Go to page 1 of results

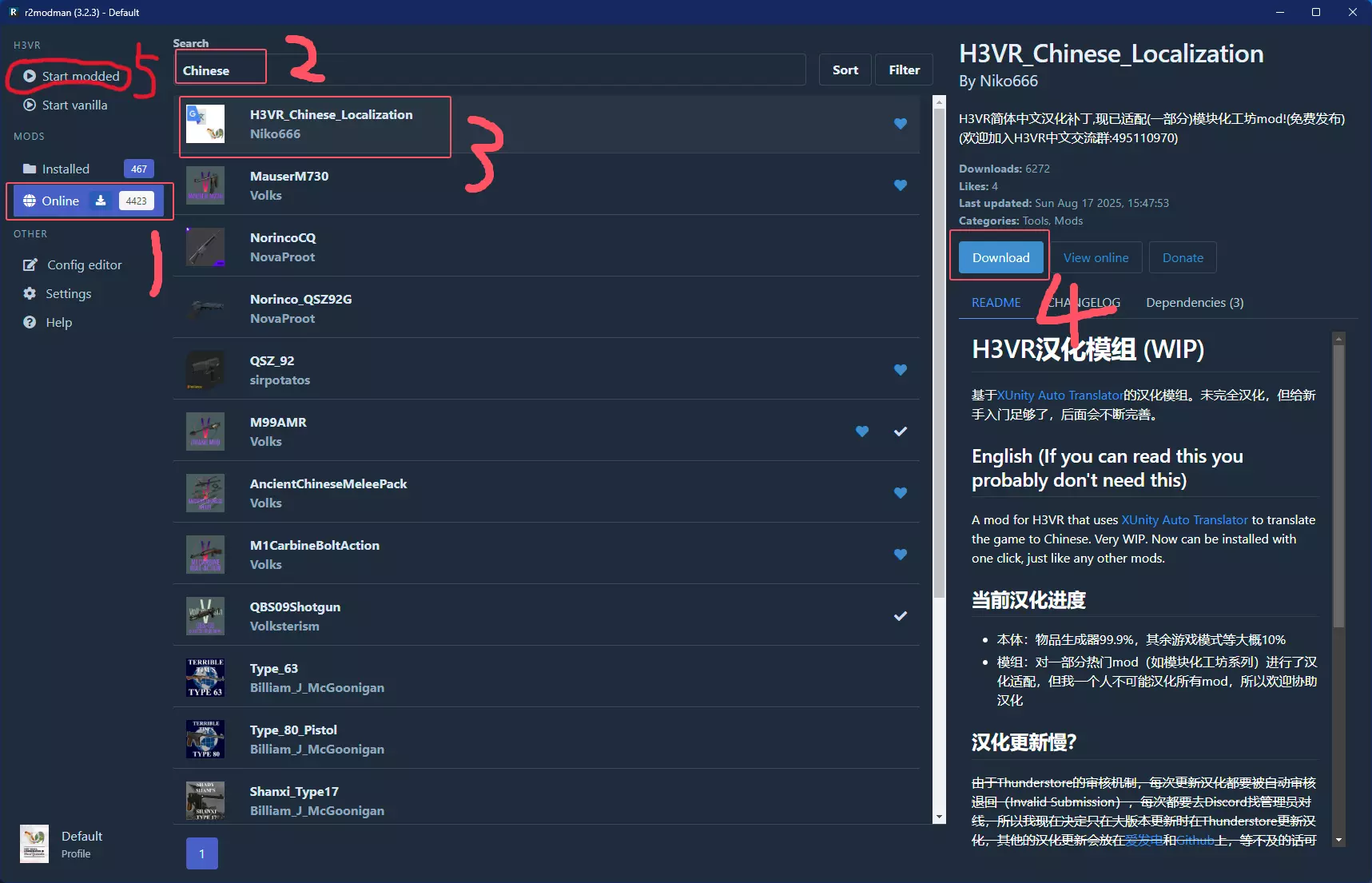(x=201, y=853)
